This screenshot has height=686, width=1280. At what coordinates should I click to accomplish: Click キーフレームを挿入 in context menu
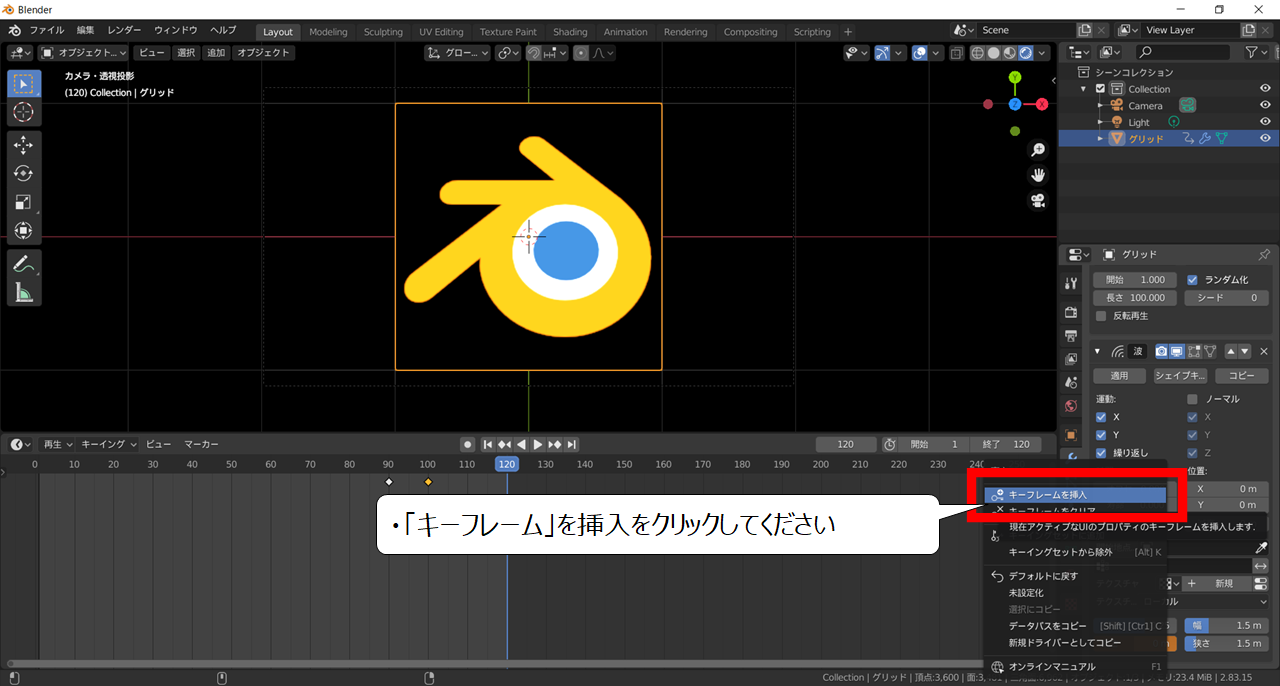pyautogui.click(x=1076, y=494)
